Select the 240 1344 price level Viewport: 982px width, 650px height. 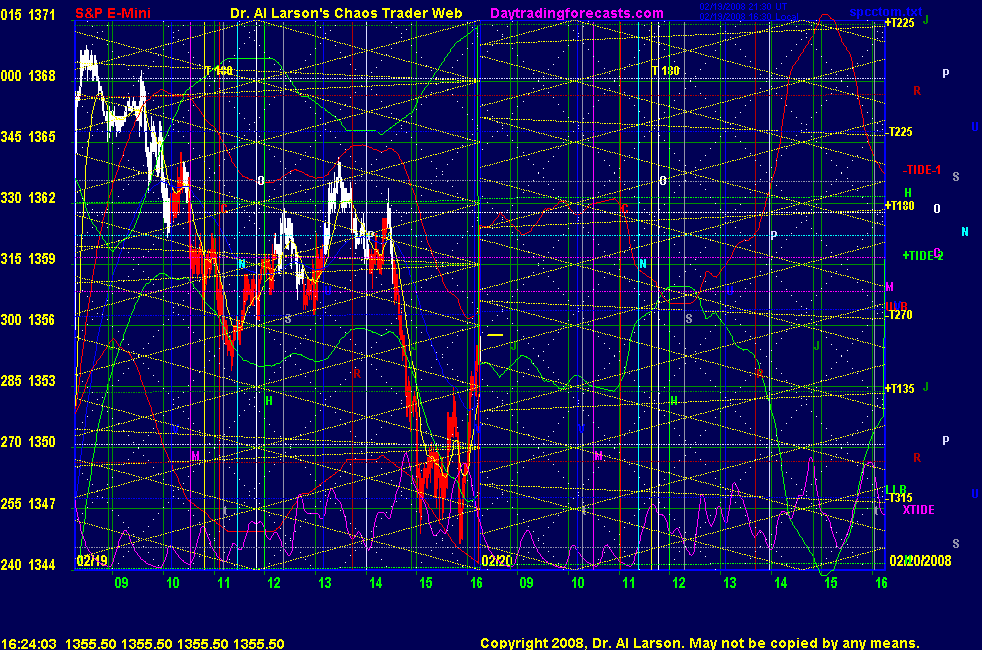point(28,565)
